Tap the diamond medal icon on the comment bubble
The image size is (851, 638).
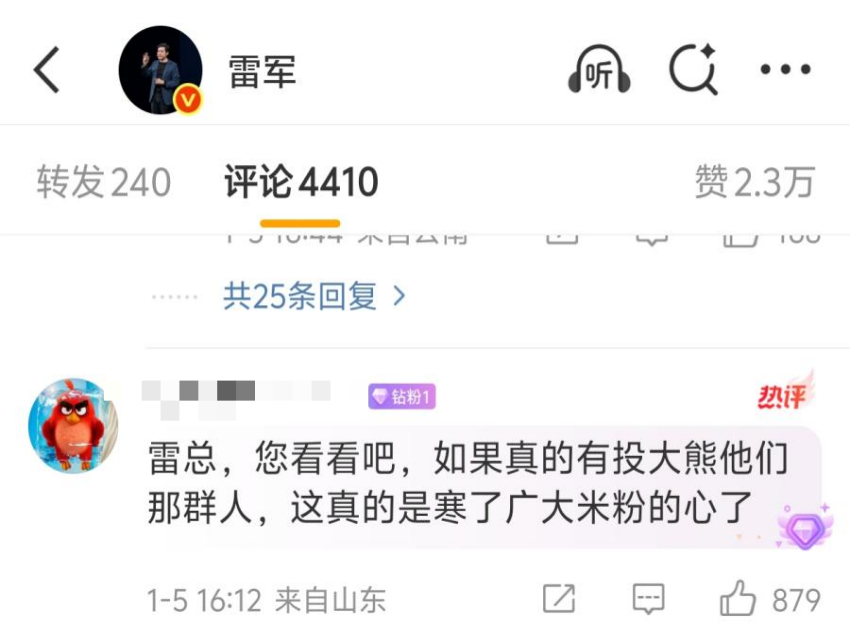[x=805, y=527]
